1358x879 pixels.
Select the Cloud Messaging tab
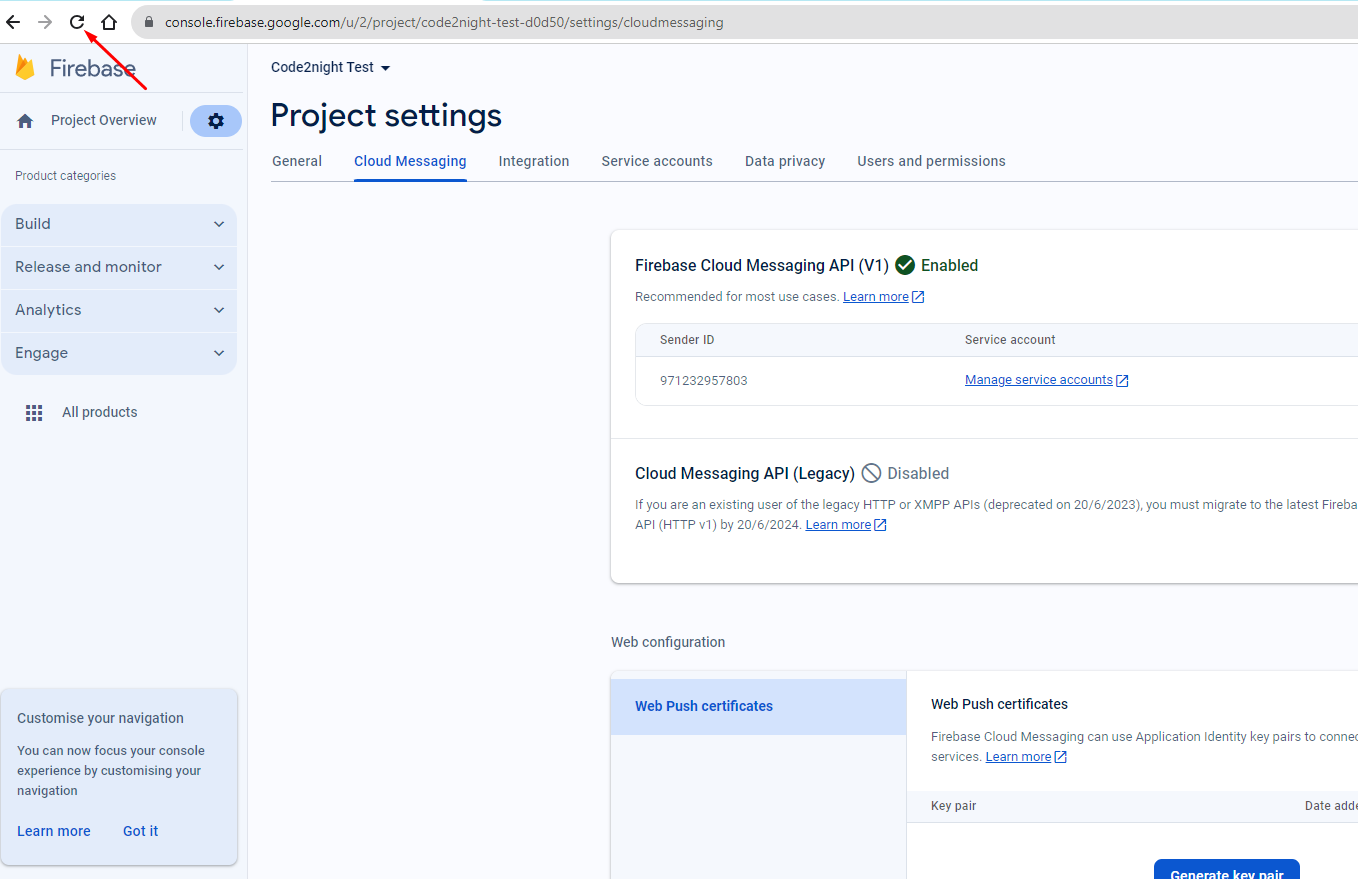point(410,161)
